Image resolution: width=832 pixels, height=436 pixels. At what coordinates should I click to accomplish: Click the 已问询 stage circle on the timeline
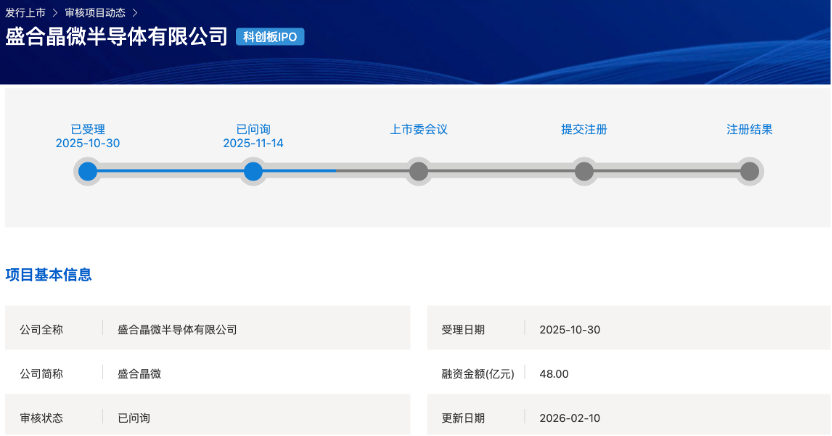(253, 172)
